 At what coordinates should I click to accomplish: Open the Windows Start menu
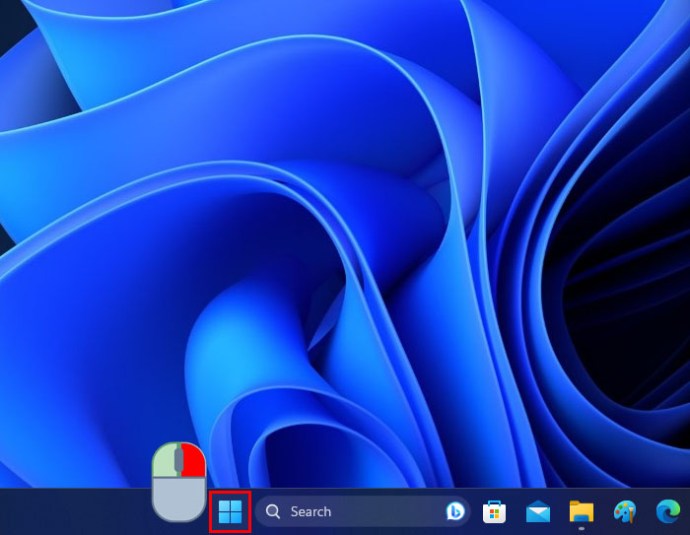tap(230, 512)
